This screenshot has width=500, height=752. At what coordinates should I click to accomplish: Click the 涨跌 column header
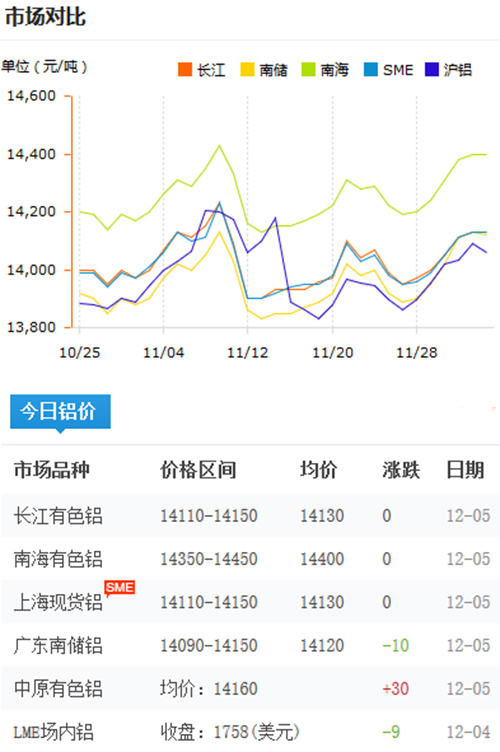pyautogui.click(x=401, y=470)
